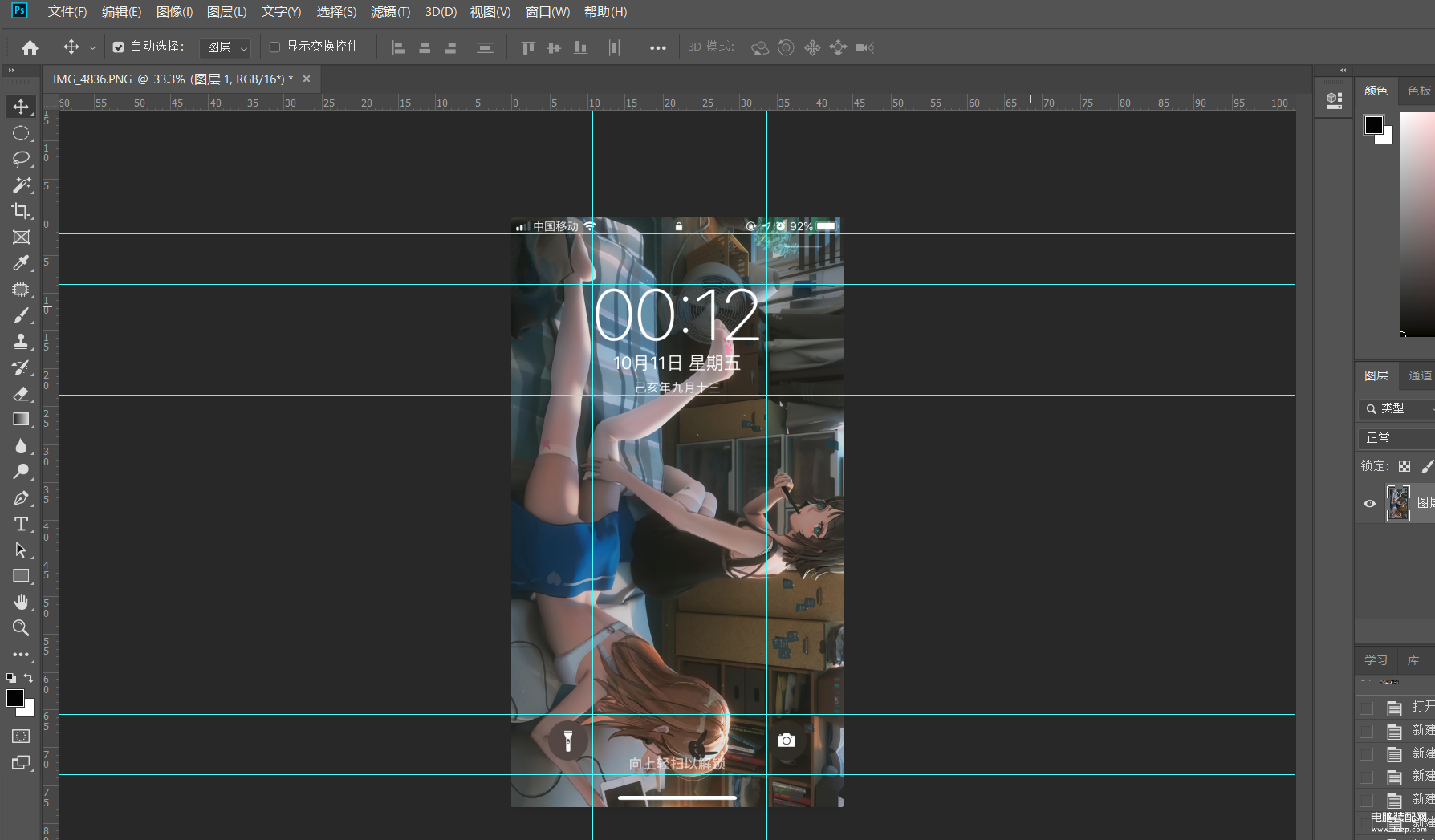Viewport: 1435px width, 840px height.
Task: Select the Magic Wand tool
Action: pos(21,185)
